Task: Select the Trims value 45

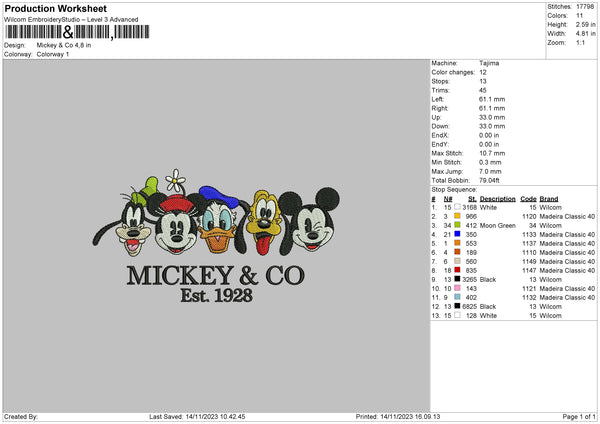Action: [483, 90]
